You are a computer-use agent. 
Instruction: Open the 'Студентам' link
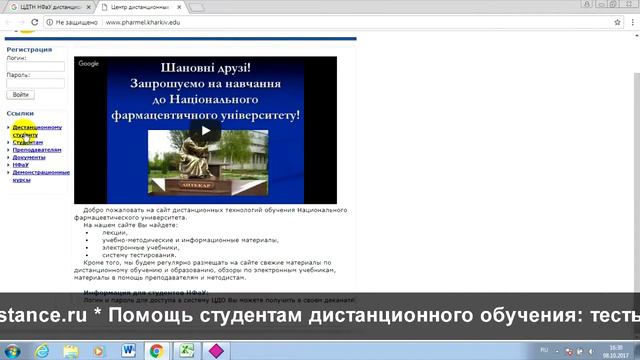click(28, 142)
